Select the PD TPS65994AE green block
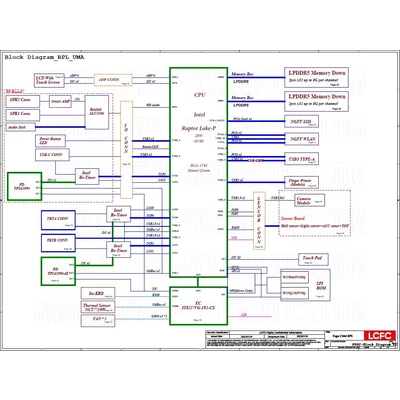This screenshot has width=400, height=400. coord(58,271)
